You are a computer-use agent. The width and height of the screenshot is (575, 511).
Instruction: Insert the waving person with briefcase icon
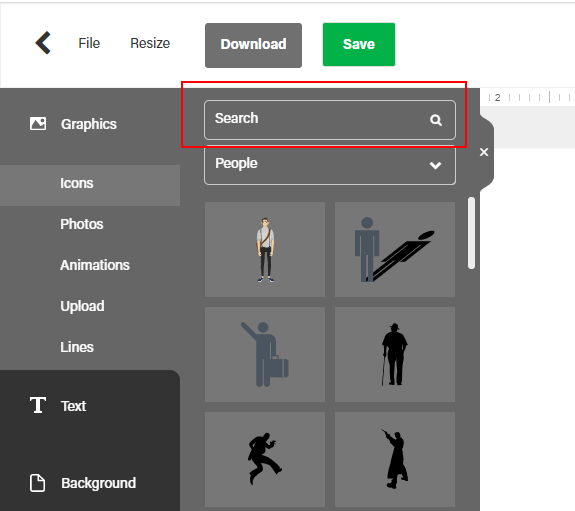coord(265,354)
